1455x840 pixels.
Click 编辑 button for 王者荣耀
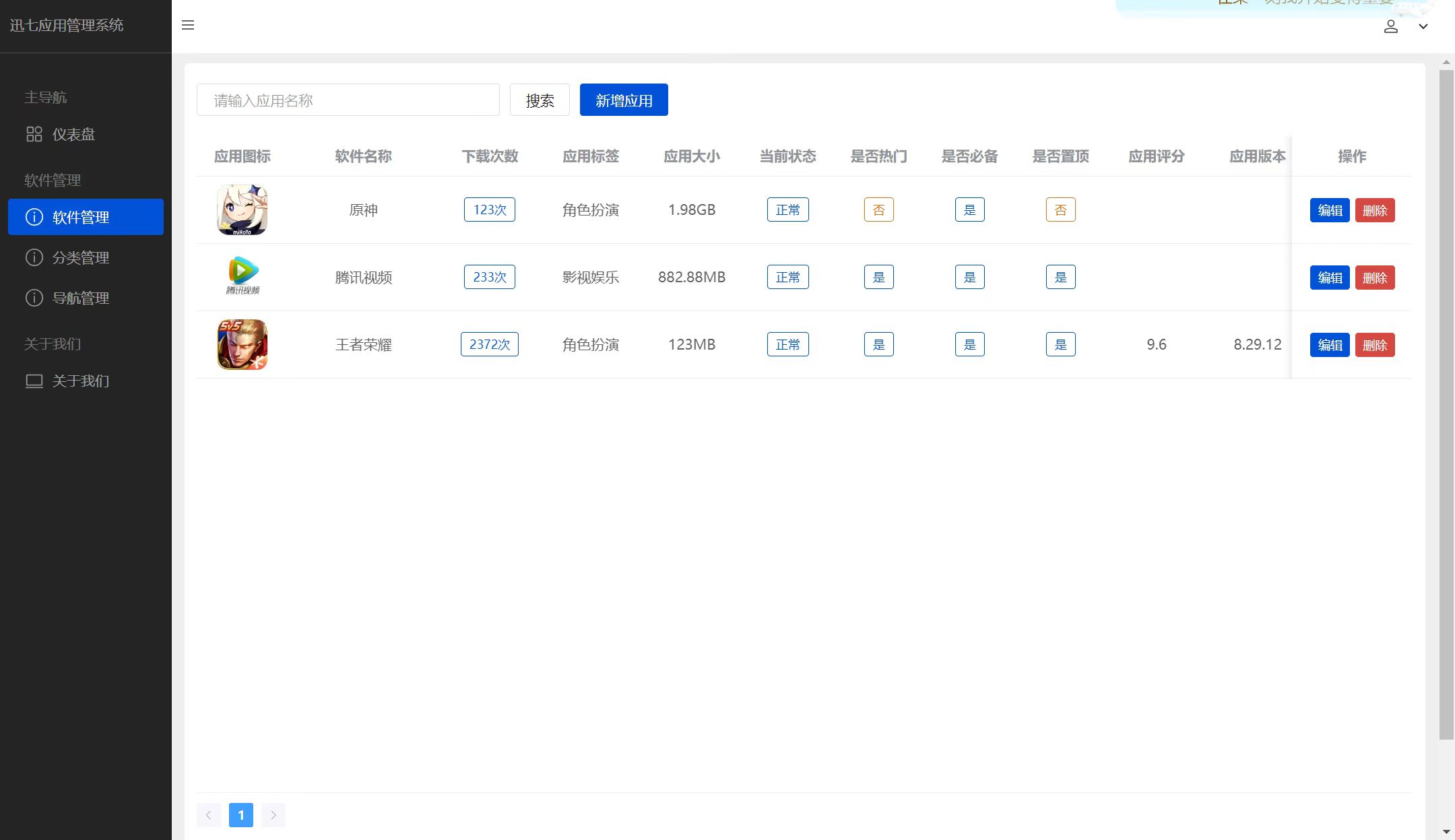pyautogui.click(x=1329, y=344)
